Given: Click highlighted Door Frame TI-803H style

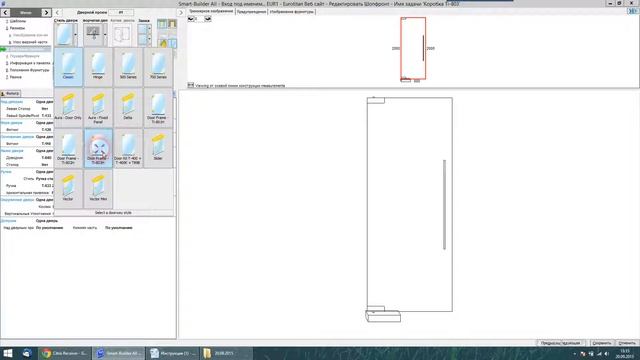Looking at the screenshot, I should coord(98,149).
